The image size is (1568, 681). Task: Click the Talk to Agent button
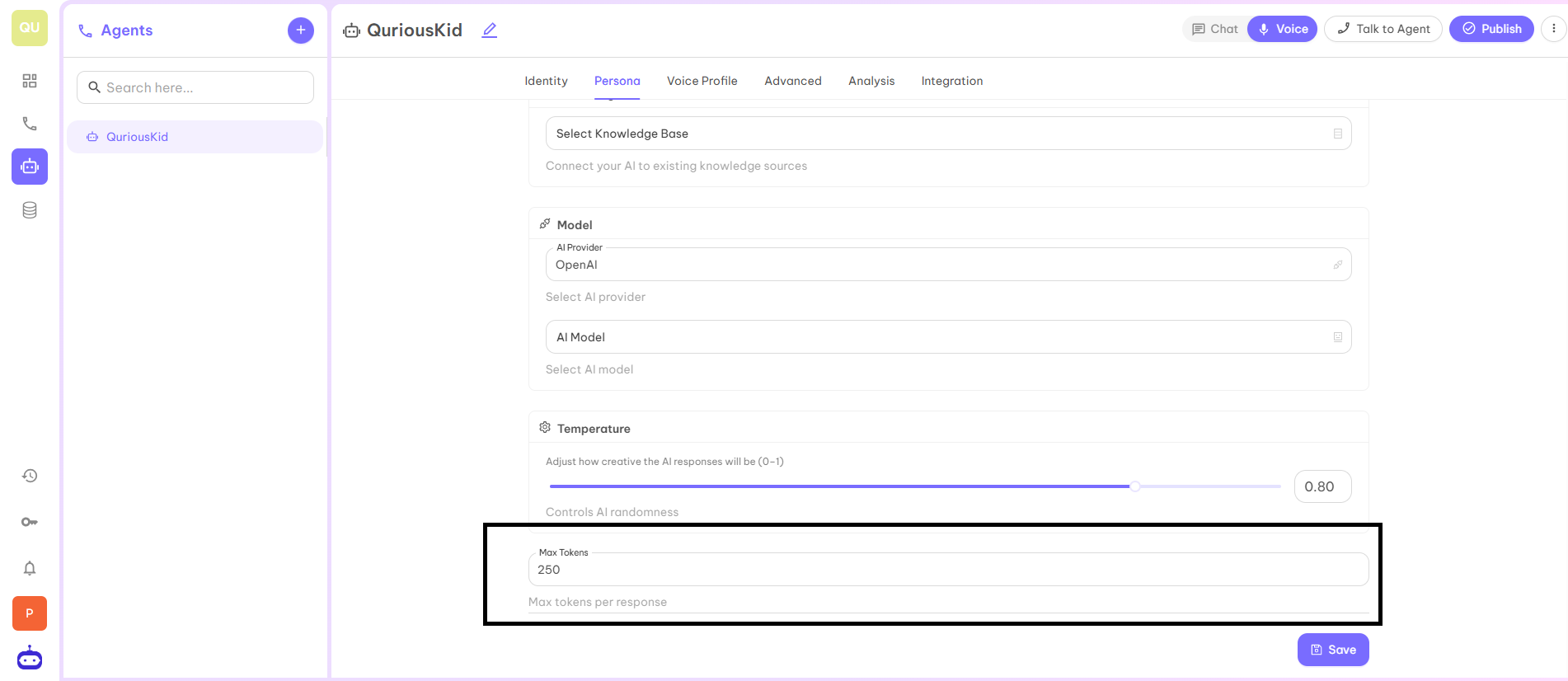click(x=1383, y=29)
